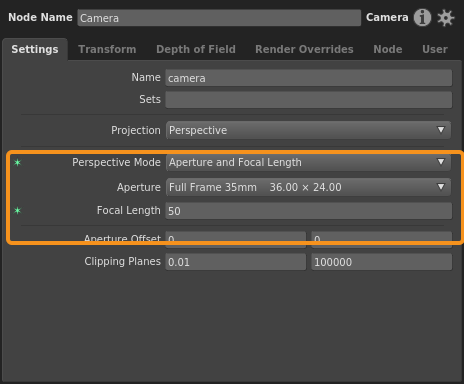Open the Perspective Mode dropdown
The height and width of the screenshot is (384, 464).
point(308,162)
